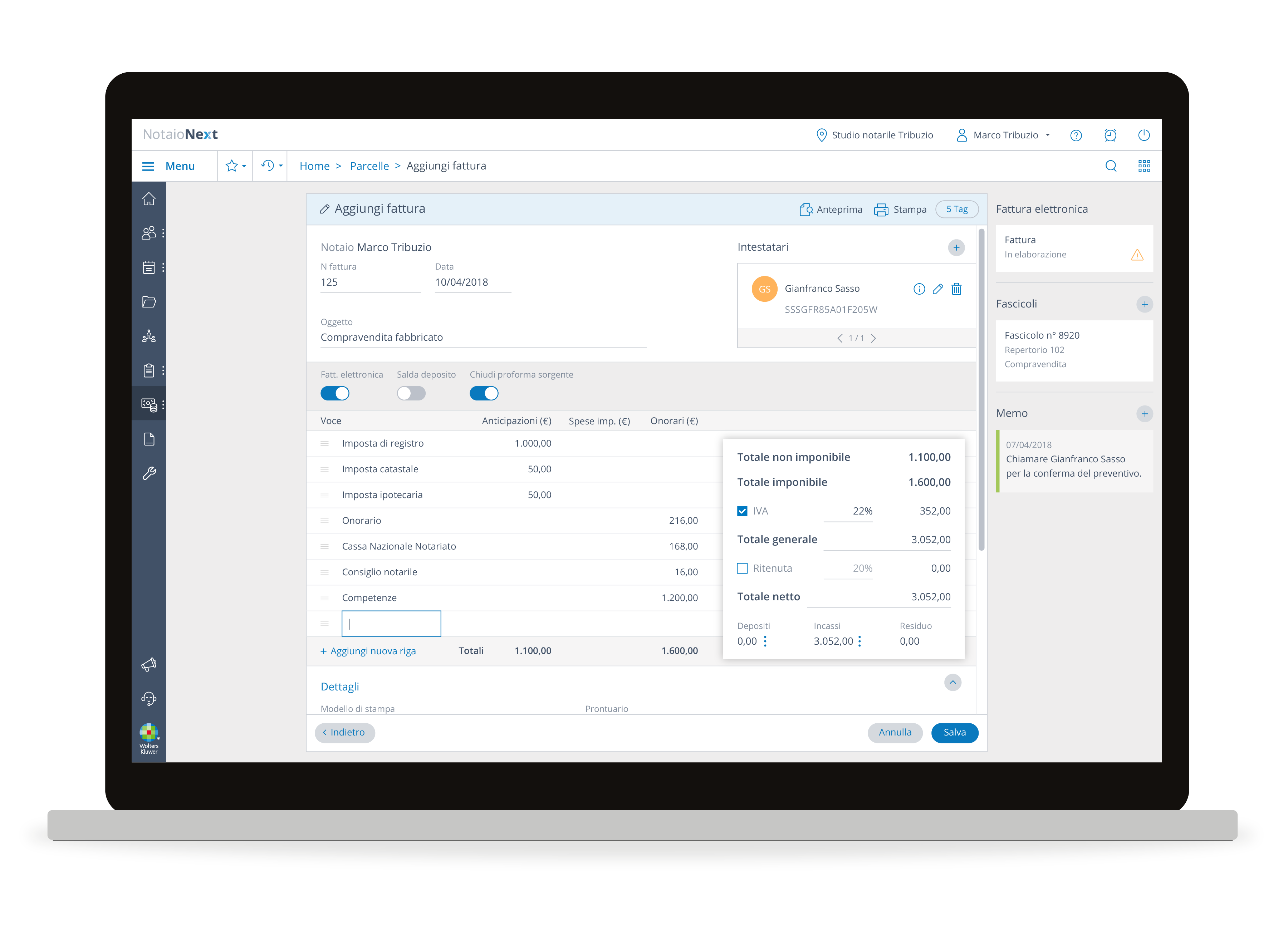Open the wrench settings sidebar icon
The image size is (1288, 930).
pos(149,473)
